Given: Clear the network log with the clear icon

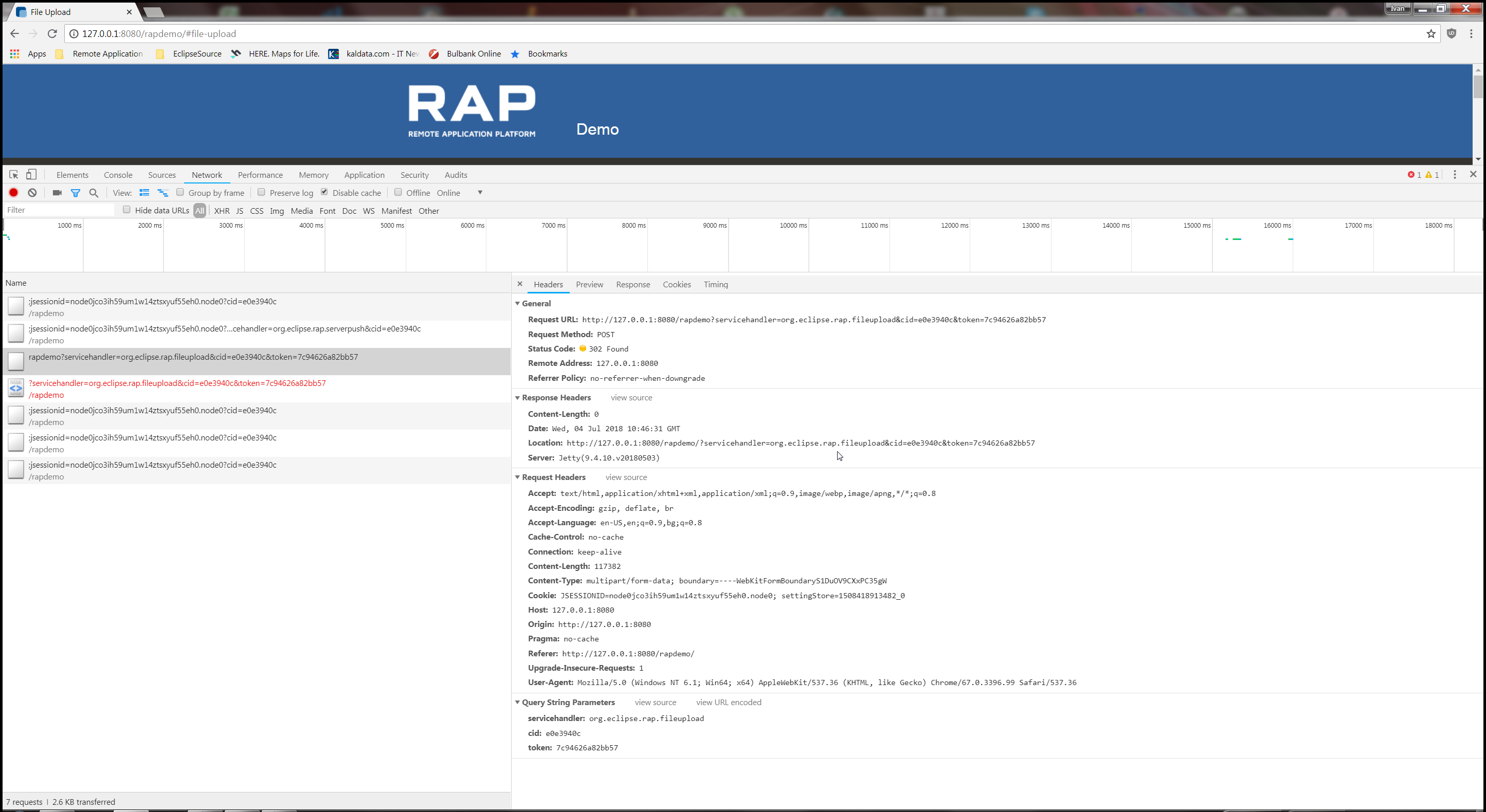Looking at the screenshot, I should click(32, 193).
